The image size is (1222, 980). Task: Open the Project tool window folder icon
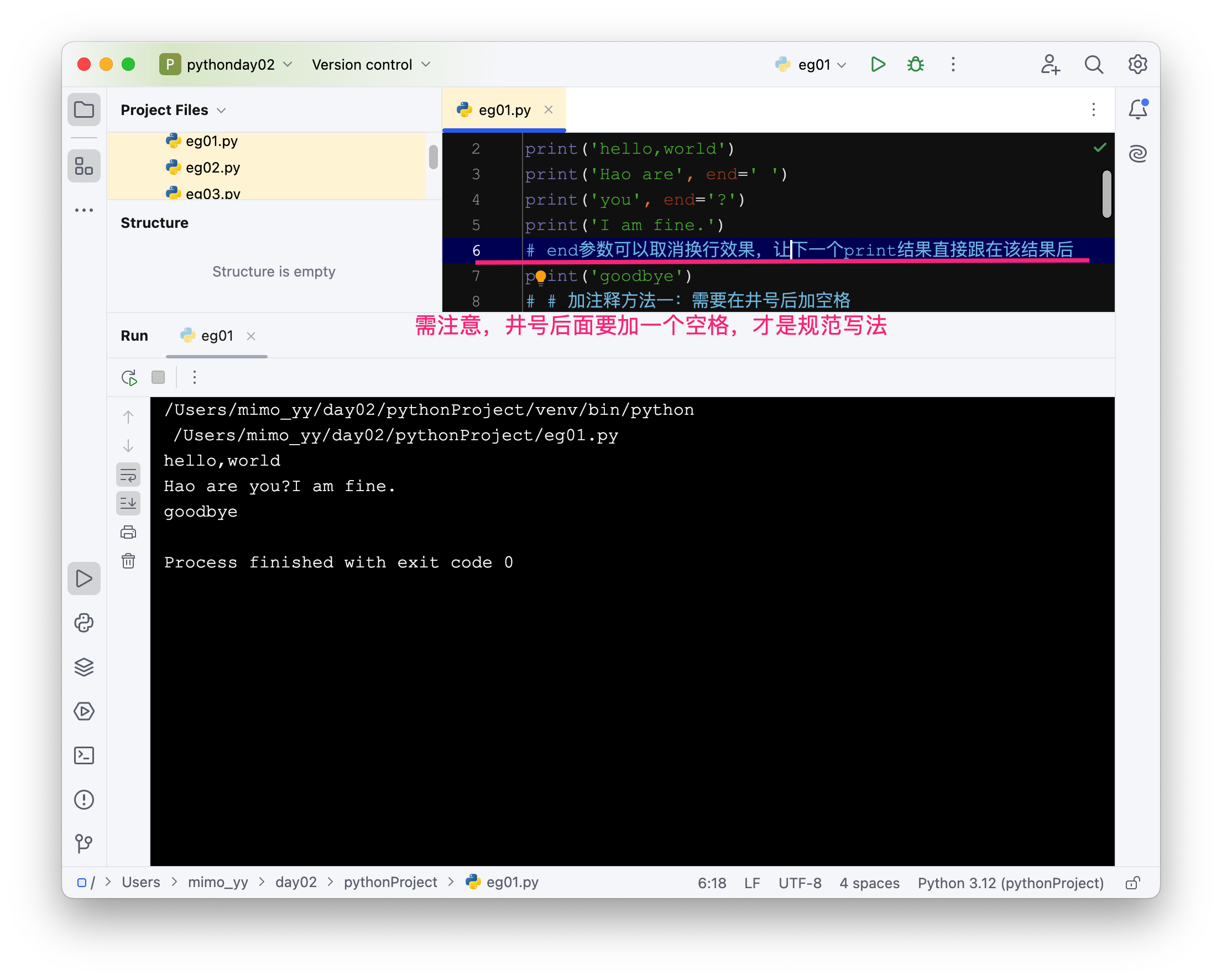84,110
